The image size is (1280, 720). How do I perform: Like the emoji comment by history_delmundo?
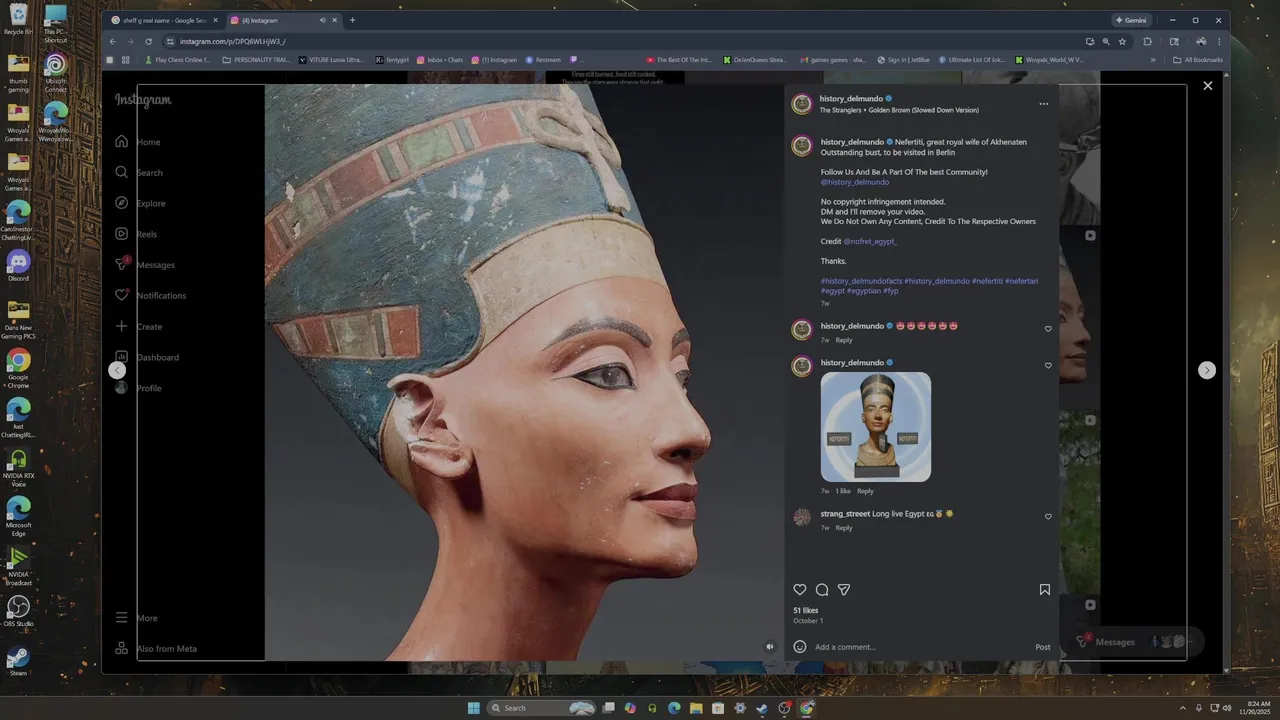[1048, 329]
